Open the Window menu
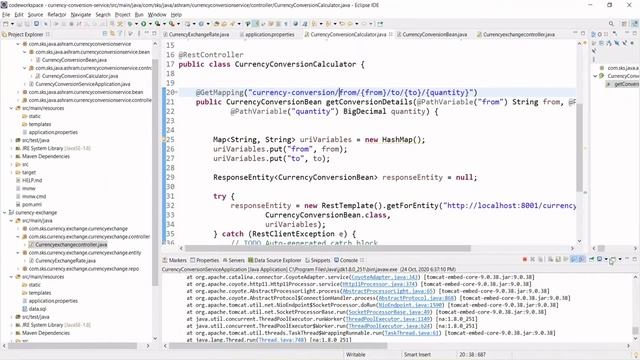 (157, 15)
